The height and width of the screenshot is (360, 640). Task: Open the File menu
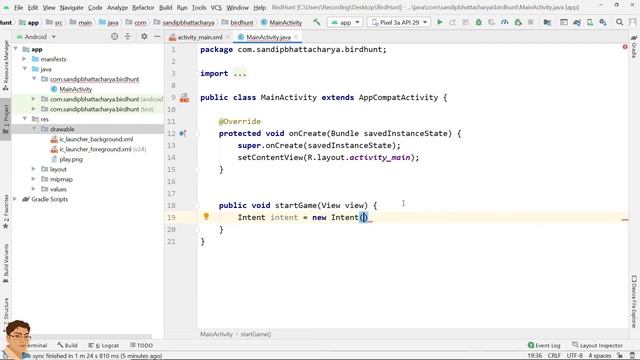18,7
